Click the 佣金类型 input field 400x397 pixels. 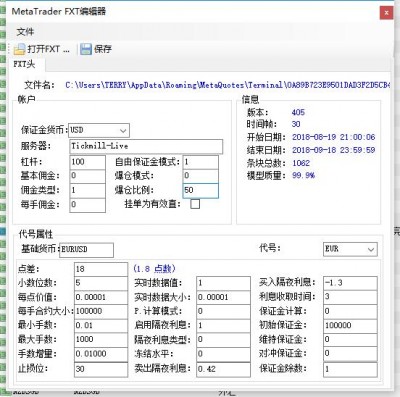[x=87, y=190]
